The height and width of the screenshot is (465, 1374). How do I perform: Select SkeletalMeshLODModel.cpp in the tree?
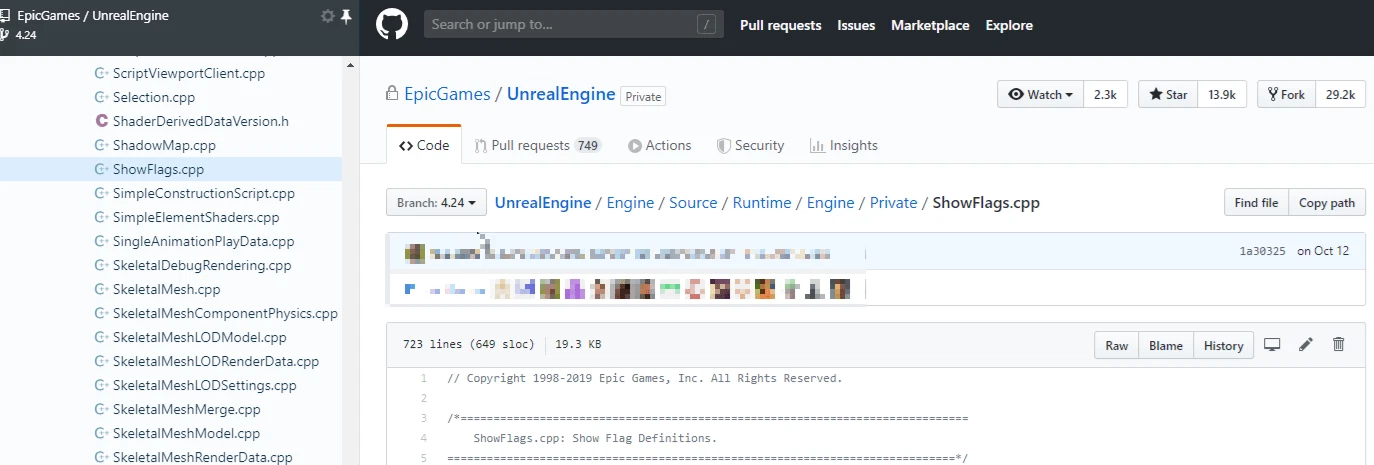pyautogui.click(x=200, y=337)
